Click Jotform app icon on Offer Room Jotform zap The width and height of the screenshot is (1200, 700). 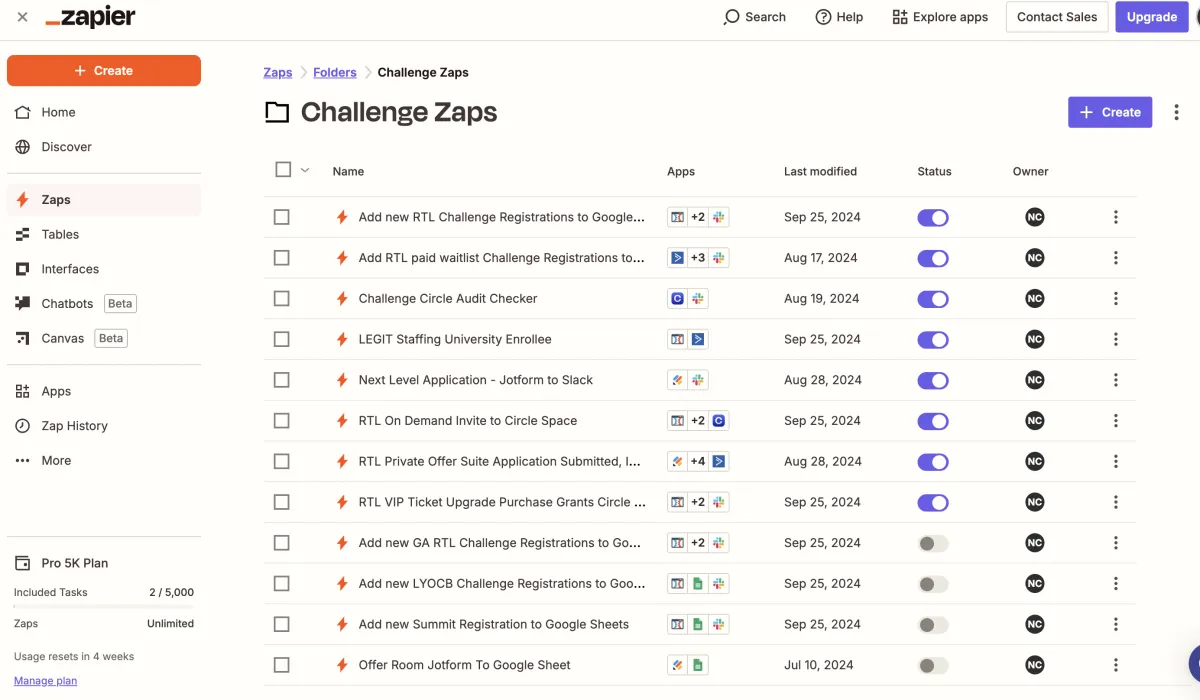pyautogui.click(x=677, y=665)
